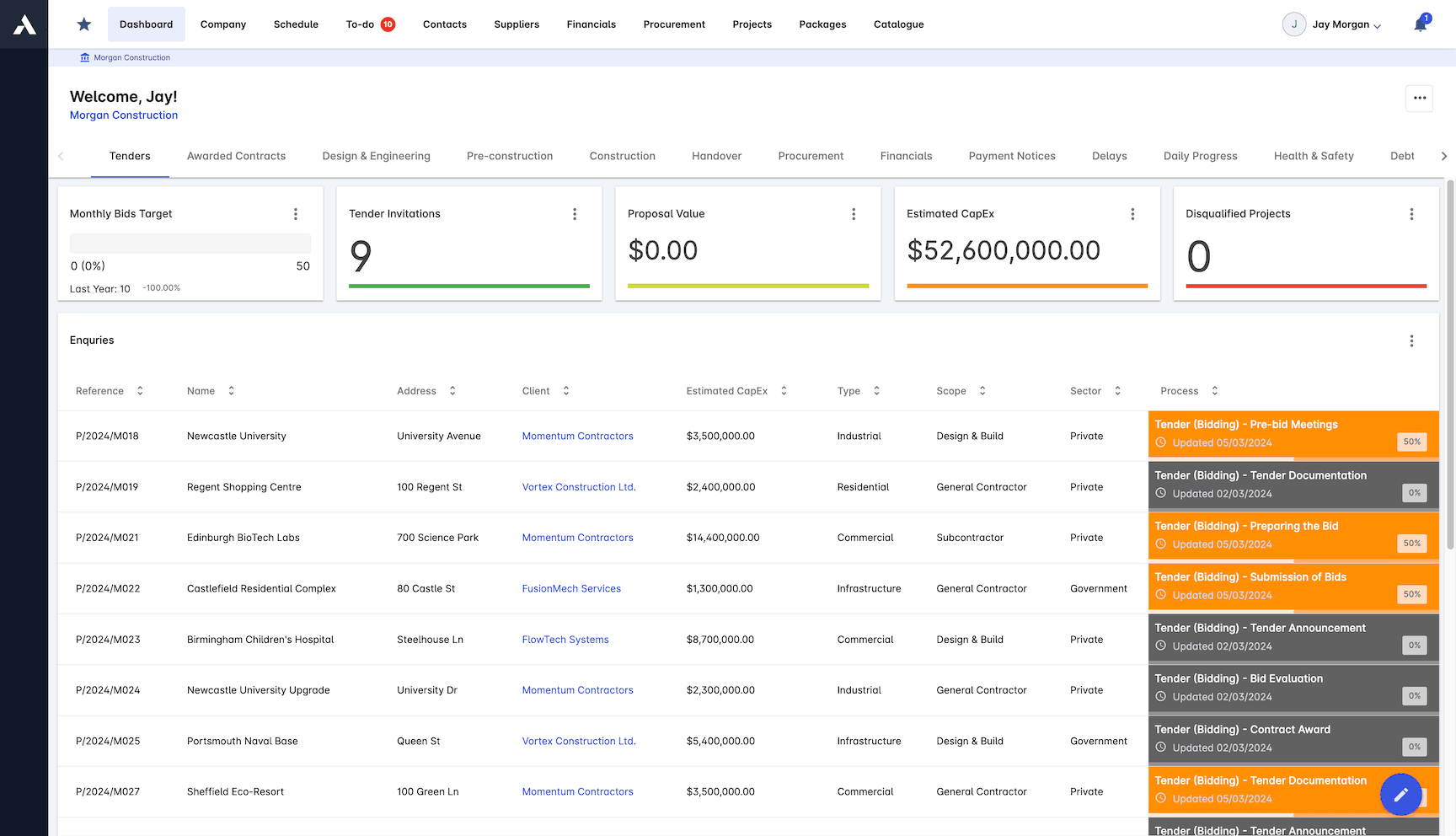Toggle sorting on the Sector column
The width and height of the screenshot is (1456, 836).
[x=1117, y=390]
